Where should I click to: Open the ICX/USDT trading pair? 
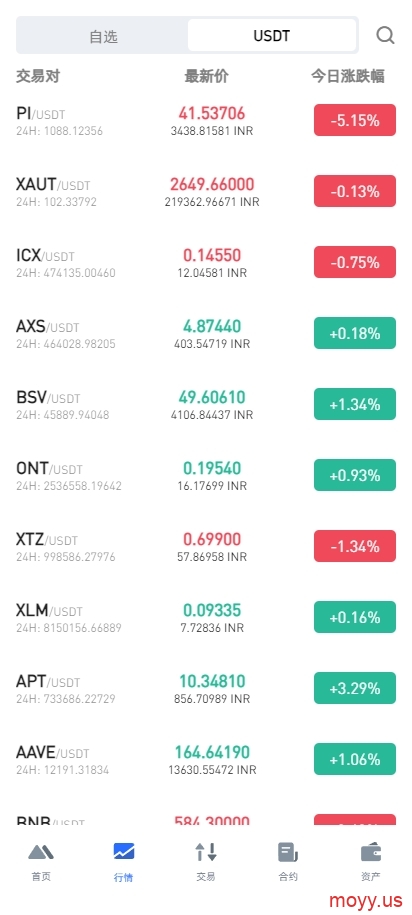[x=206, y=263]
